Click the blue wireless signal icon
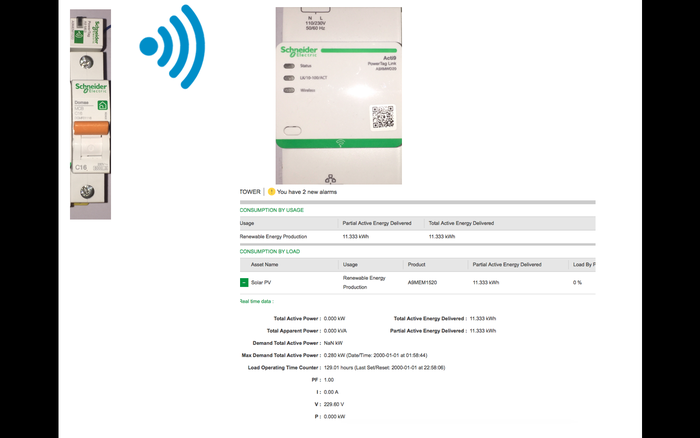This screenshot has height=438, width=700. 172,46
